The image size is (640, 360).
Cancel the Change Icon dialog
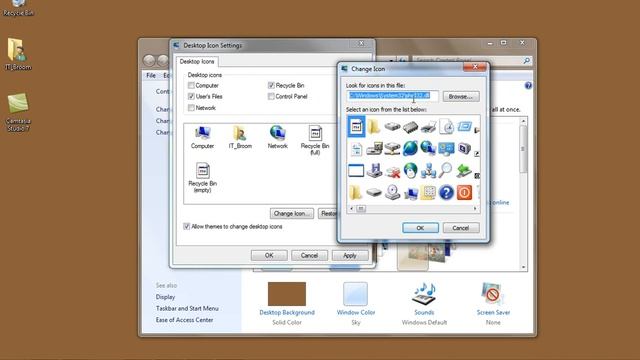[x=461, y=228]
